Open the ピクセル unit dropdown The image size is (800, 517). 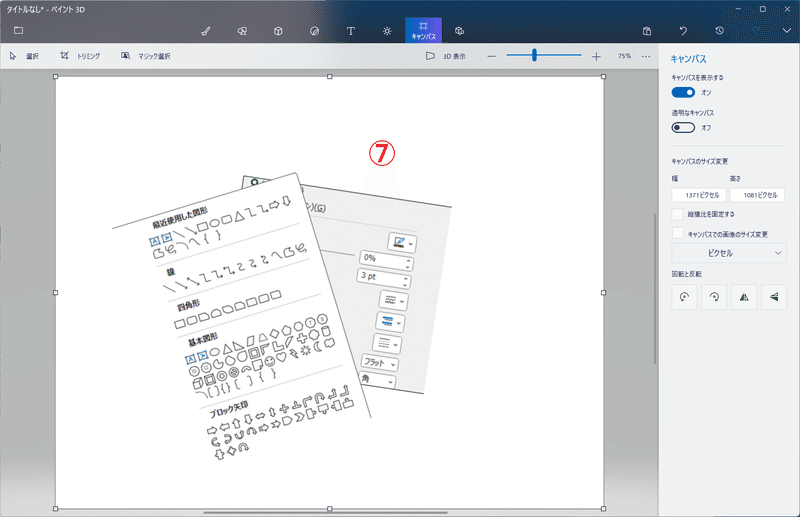pyautogui.click(x=729, y=253)
